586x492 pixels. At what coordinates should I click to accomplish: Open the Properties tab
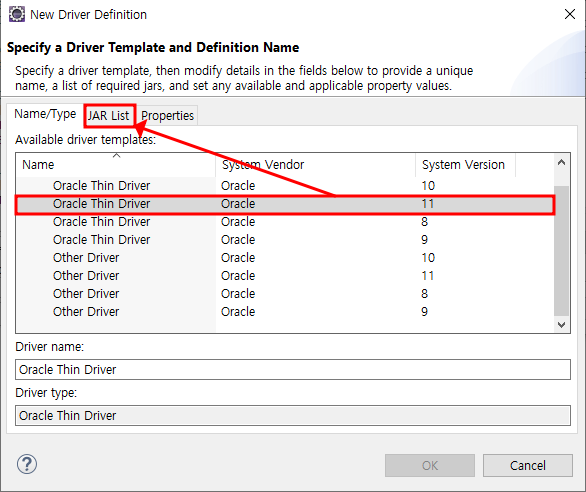point(167,116)
